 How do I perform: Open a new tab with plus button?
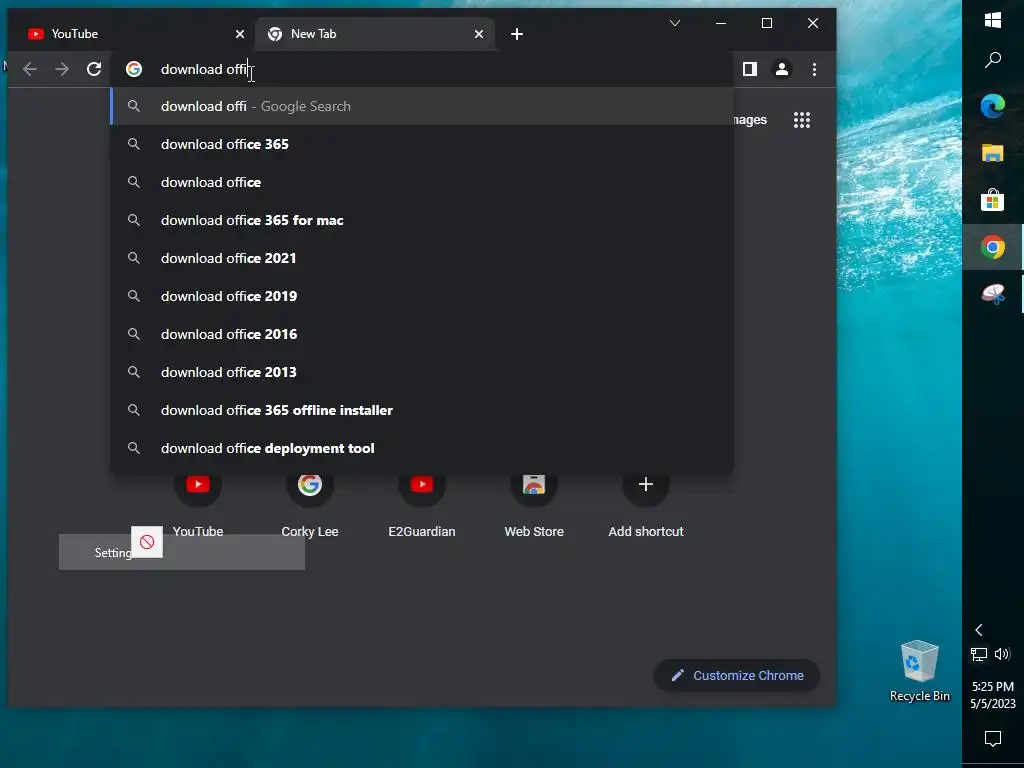517,34
